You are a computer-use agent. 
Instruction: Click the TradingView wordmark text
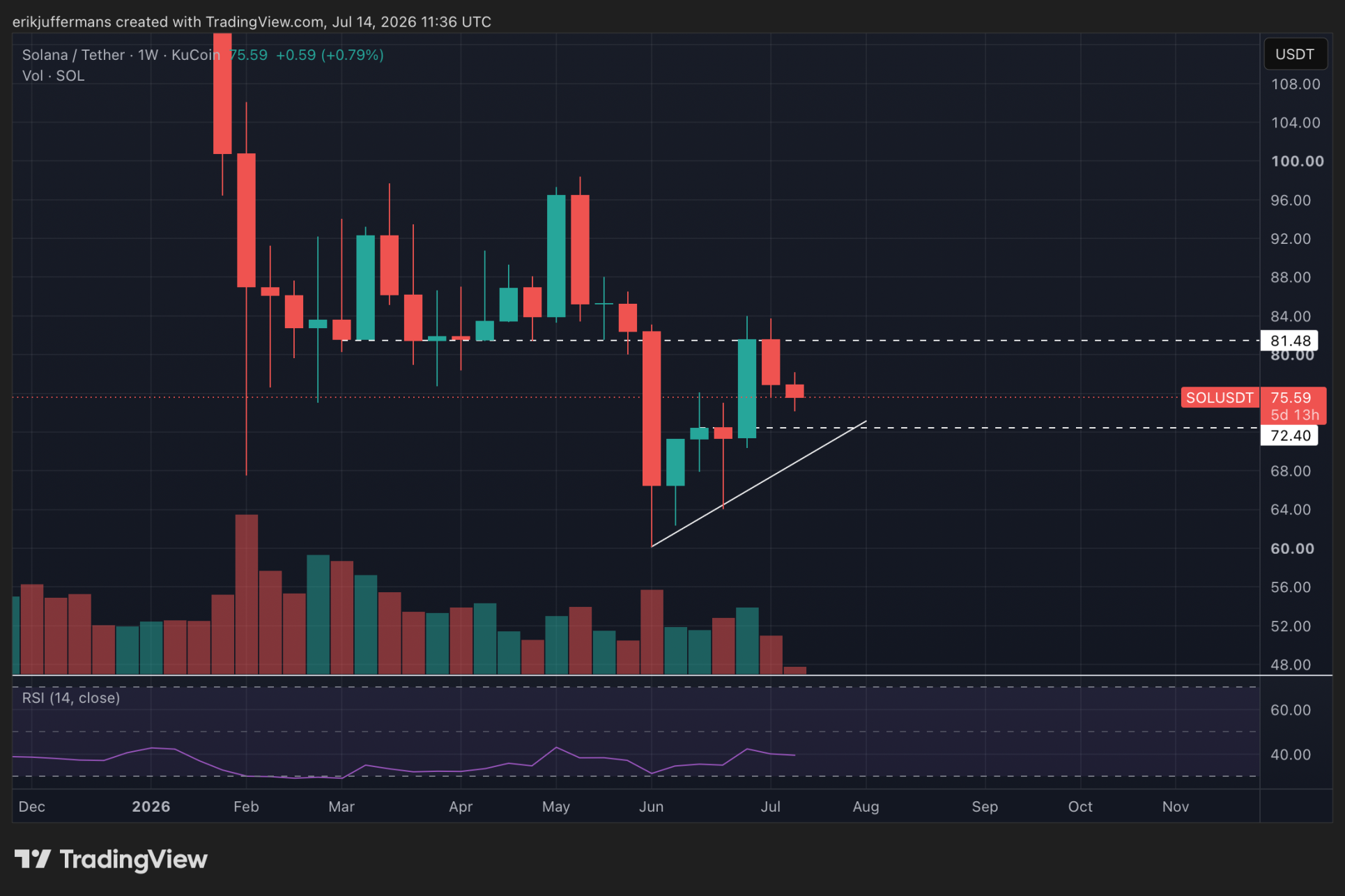[x=134, y=860]
